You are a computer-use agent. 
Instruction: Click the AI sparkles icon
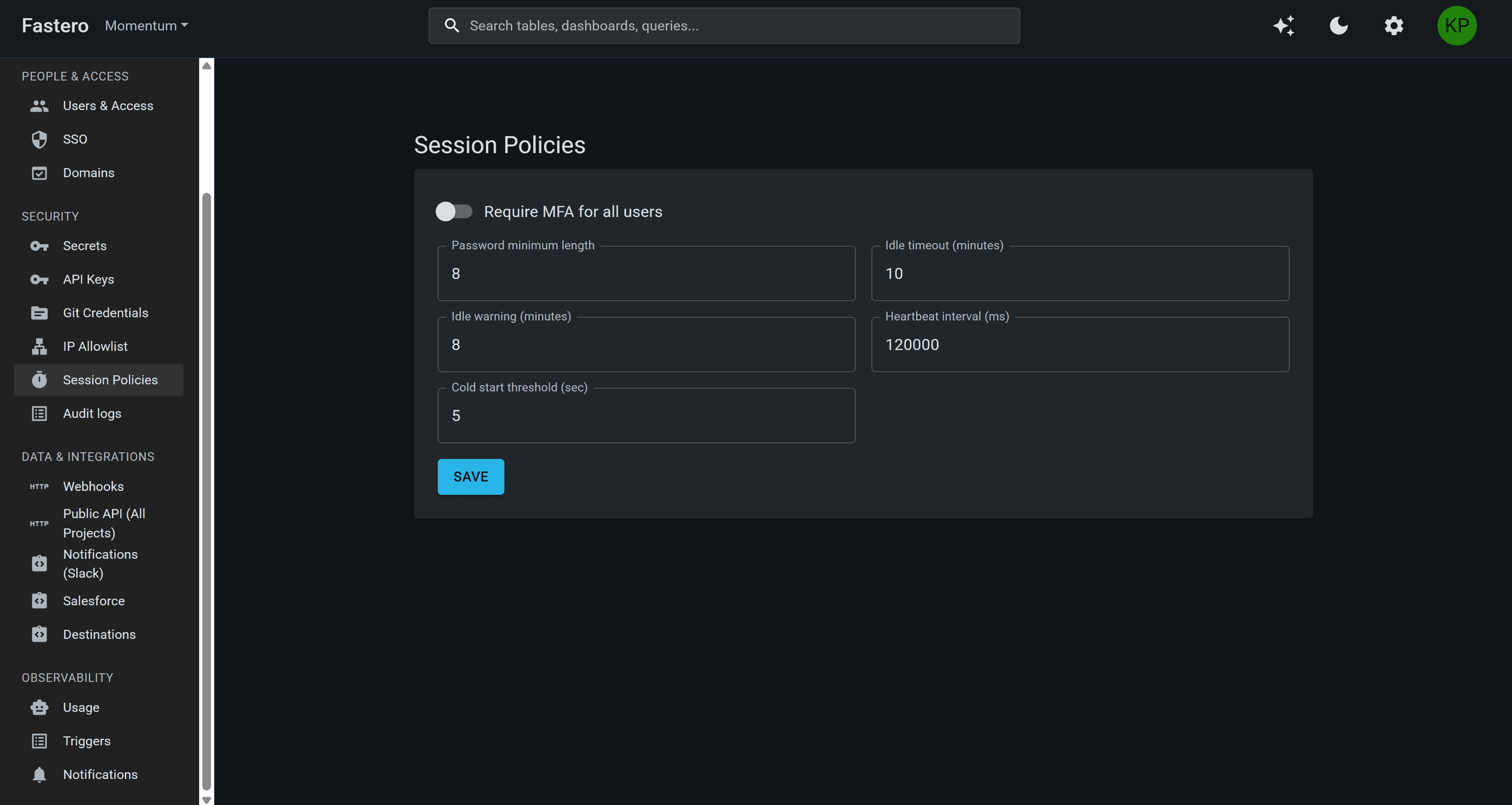(x=1284, y=25)
